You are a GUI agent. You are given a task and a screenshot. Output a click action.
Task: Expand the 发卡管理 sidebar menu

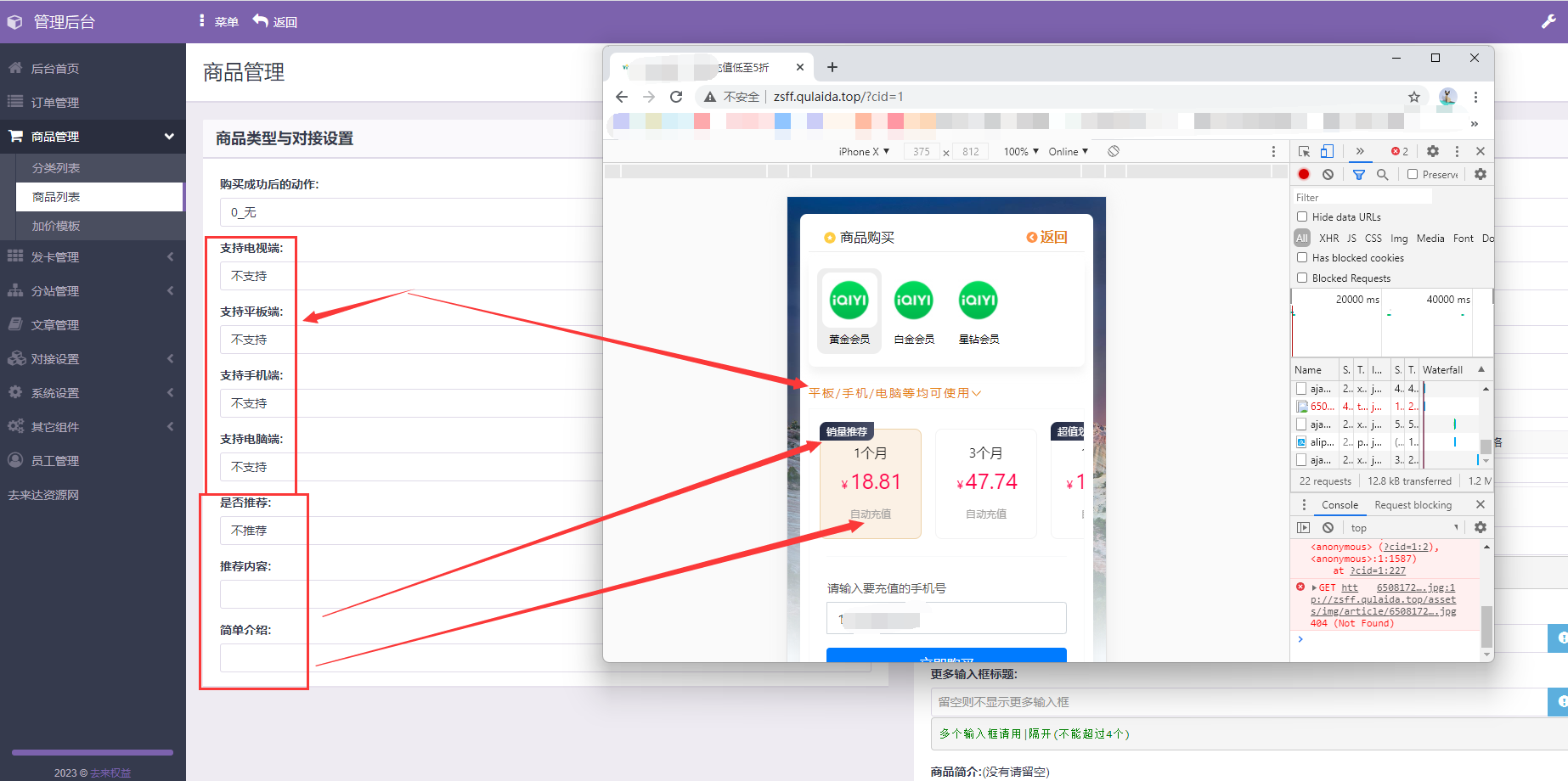click(93, 256)
